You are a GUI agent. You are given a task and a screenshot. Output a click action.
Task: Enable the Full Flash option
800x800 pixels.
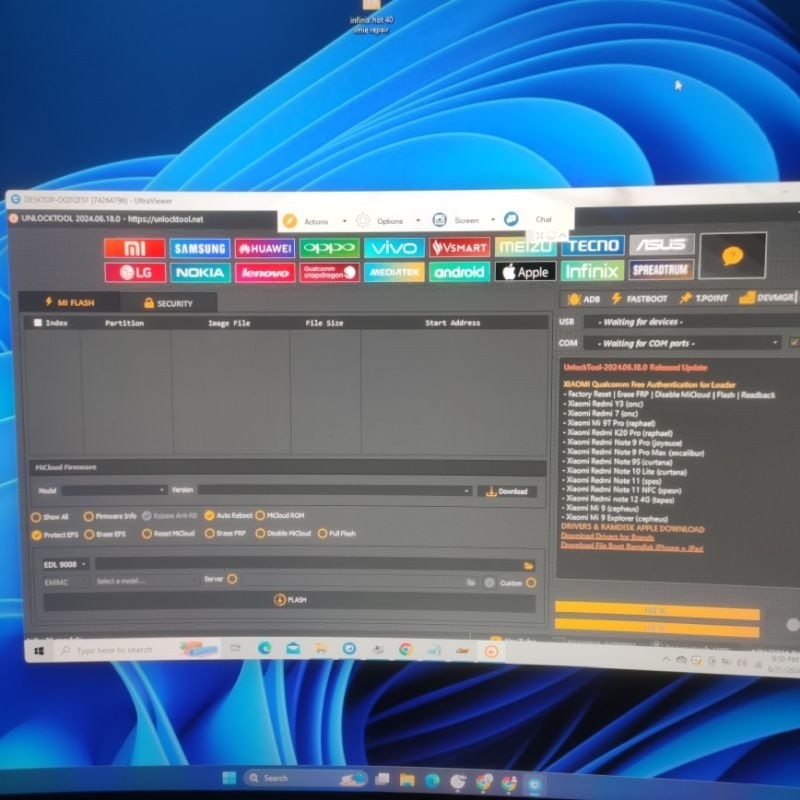coord(322,534)
